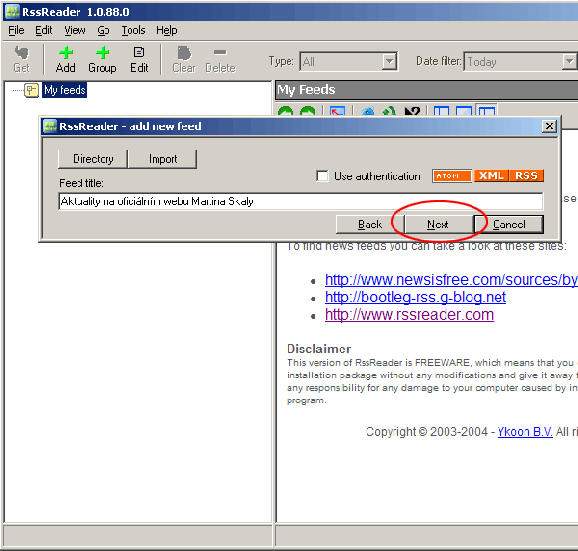Click the green Add feed icon
The image size is (578, 551).
click(x=66, y=53)
